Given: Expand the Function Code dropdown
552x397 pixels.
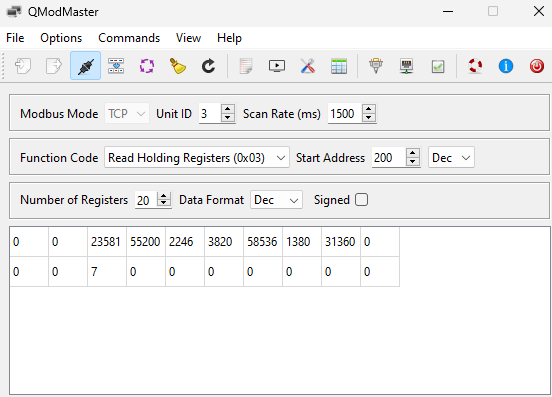Looking at the screenshot, I should click(197, 157).
